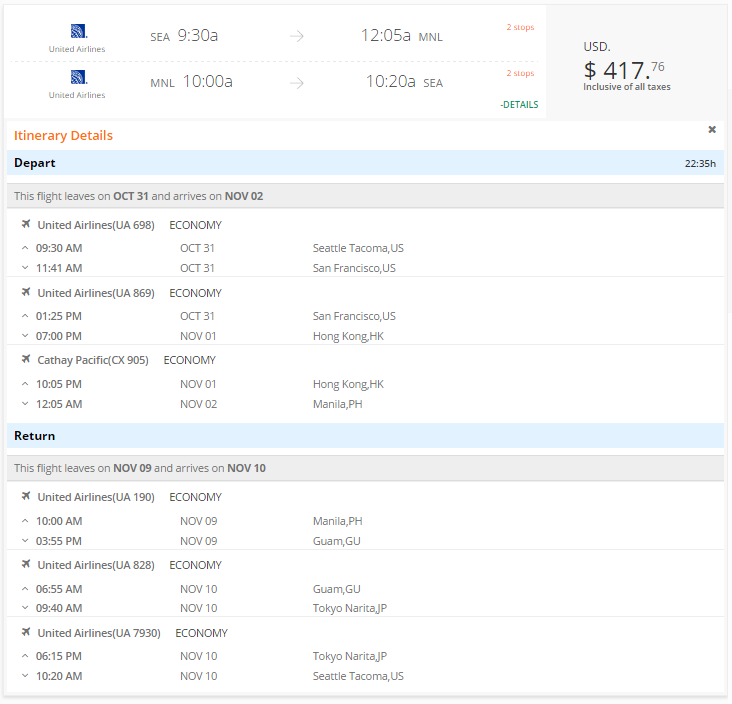The width and height of the screenshot is (732, 704).
Task: Click arrival time 12:05a MNL in summary
Action: click(x=401, y=35)
